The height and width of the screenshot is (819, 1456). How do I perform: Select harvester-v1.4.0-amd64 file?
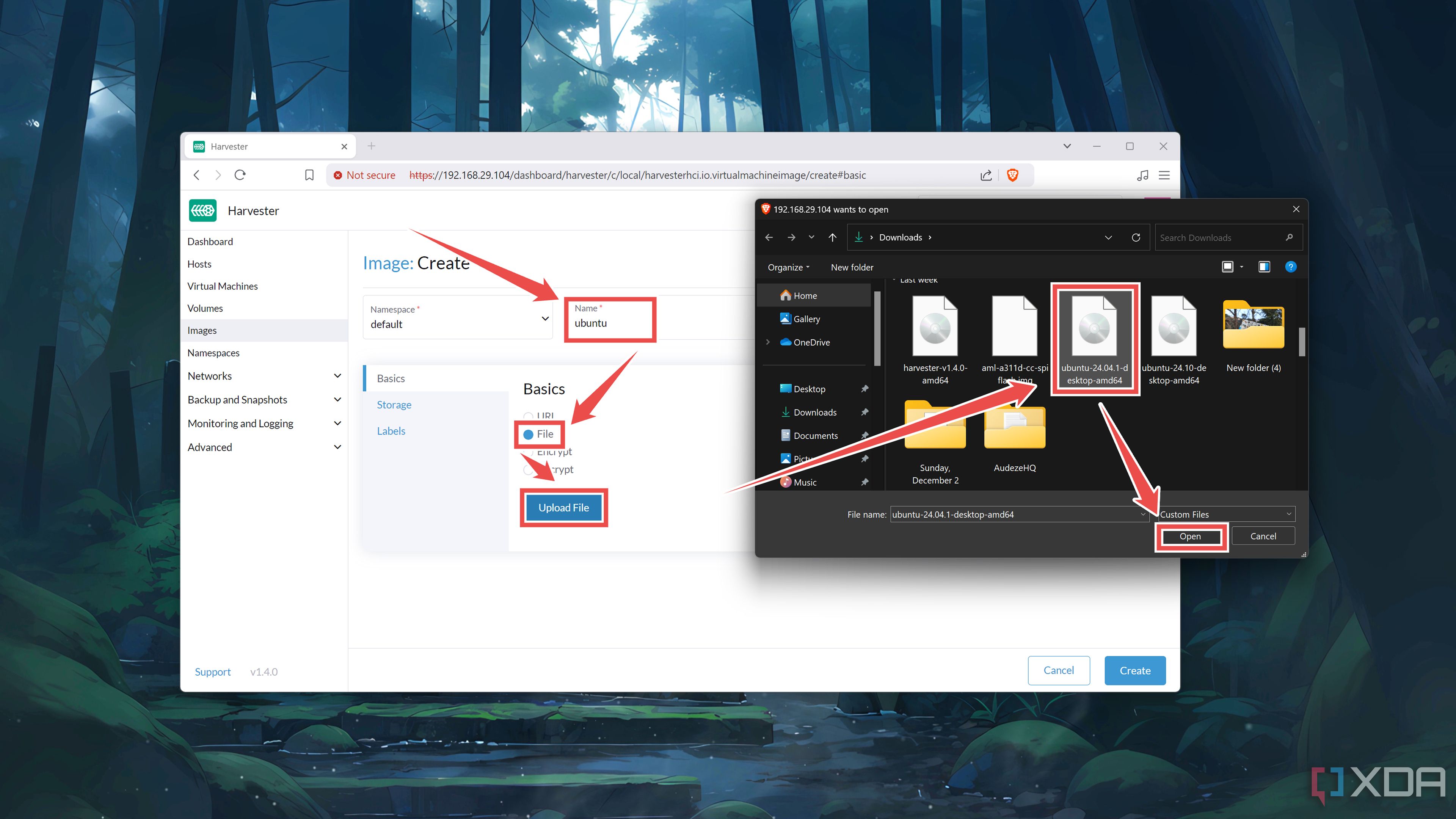pyautogui.click(x=935, y=340)
